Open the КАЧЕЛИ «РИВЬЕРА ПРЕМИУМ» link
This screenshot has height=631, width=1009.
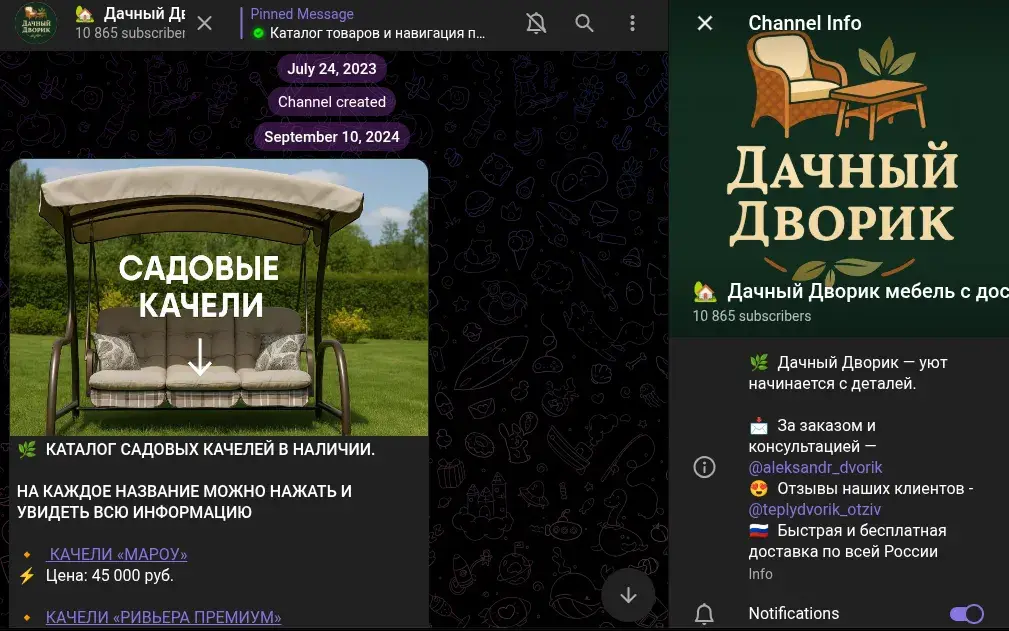tap(163, 617)
